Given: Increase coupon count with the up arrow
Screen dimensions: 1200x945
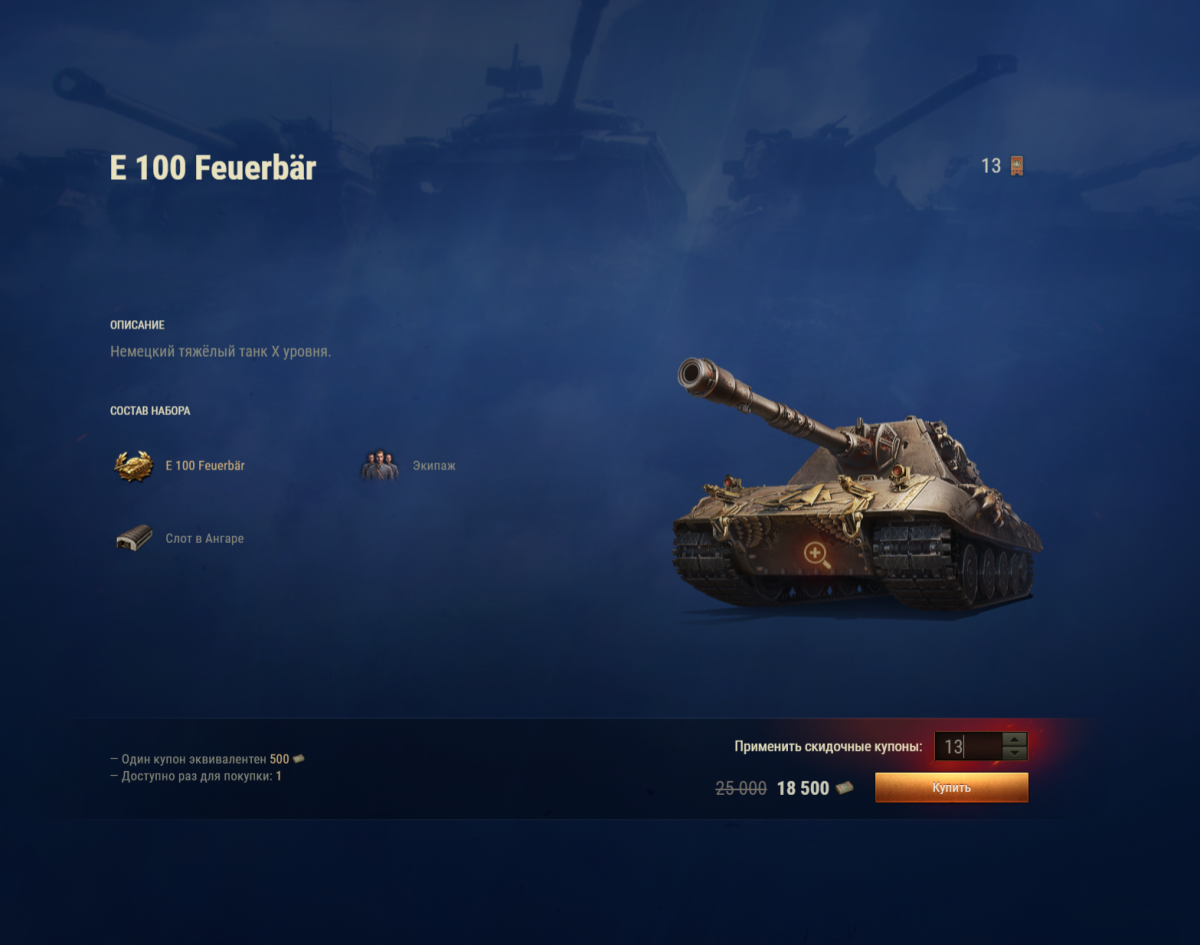Looking at the screenshot, I should [1015, 740].
